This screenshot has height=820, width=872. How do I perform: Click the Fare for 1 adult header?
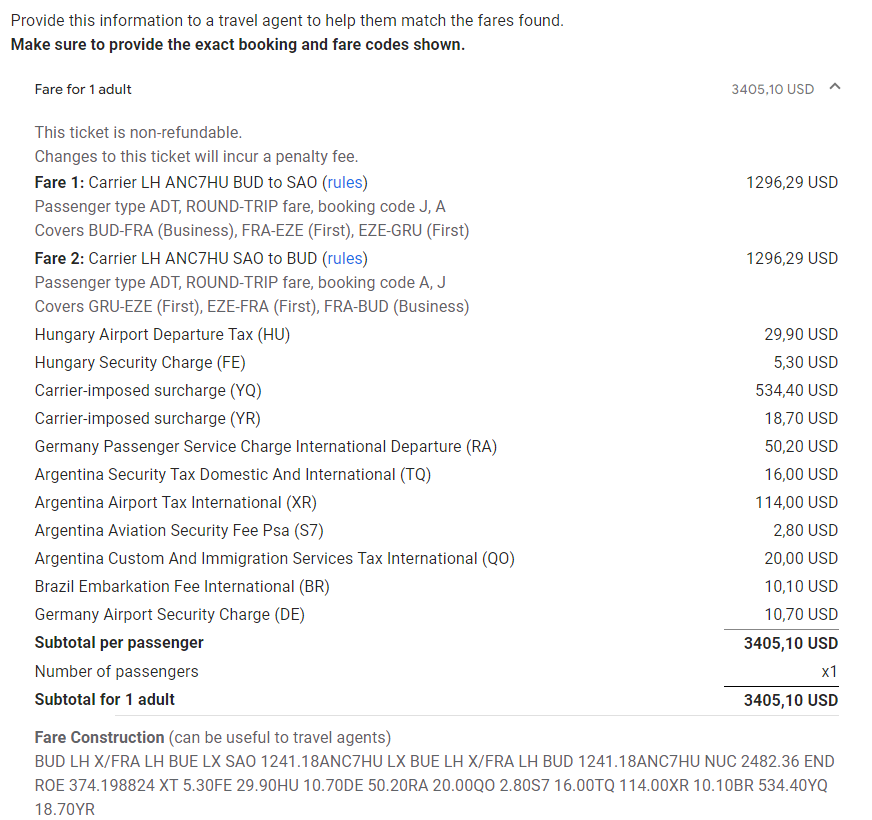pos(83,90)
